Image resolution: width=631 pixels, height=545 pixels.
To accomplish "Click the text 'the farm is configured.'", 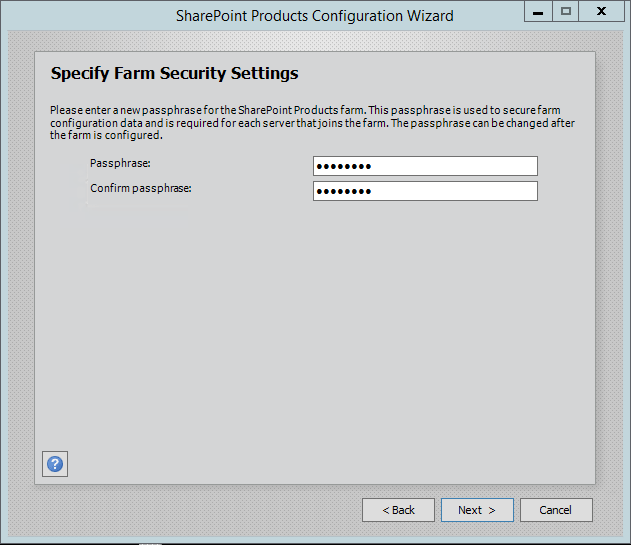I will (x=105, y=135).
